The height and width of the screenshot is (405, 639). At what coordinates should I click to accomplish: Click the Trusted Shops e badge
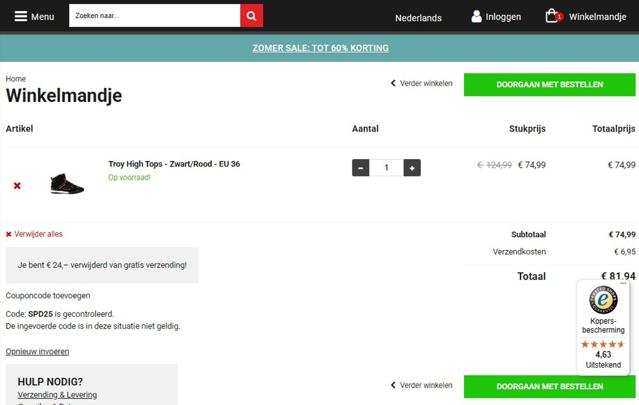pyautogui.click(x=603, y=300)
